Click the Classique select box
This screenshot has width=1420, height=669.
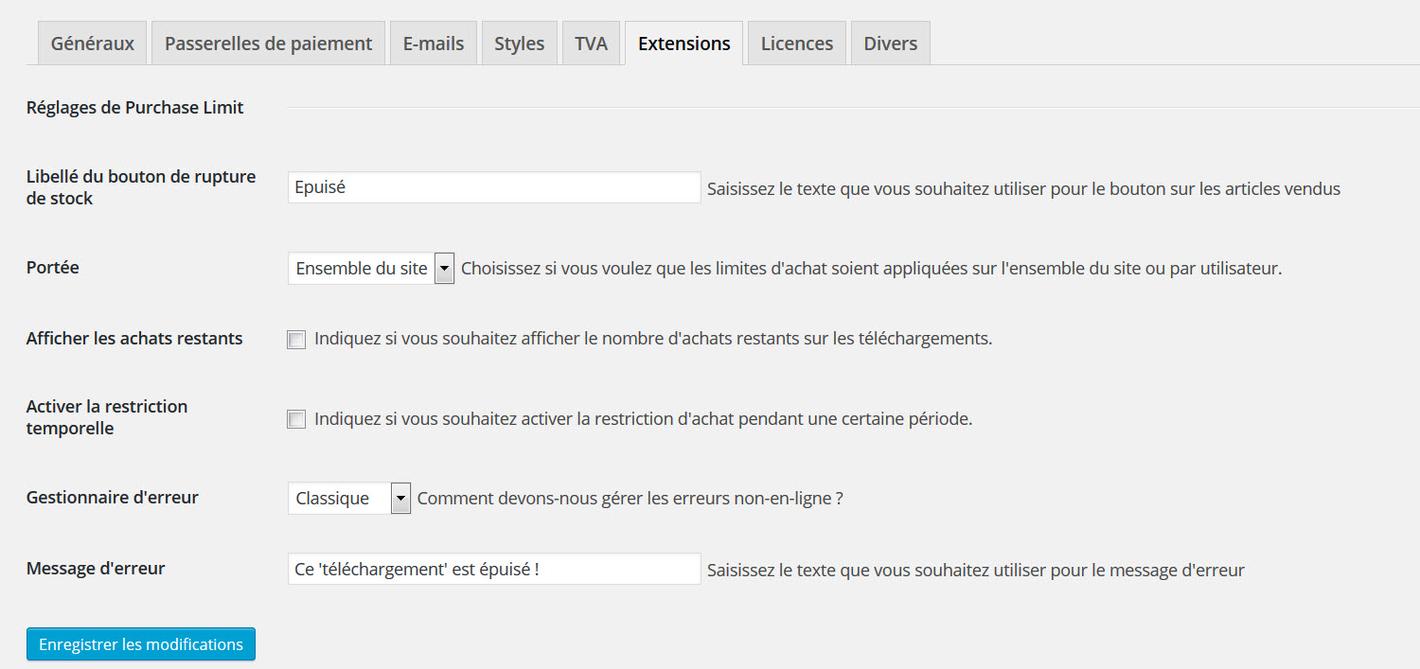tap(338, 498)
